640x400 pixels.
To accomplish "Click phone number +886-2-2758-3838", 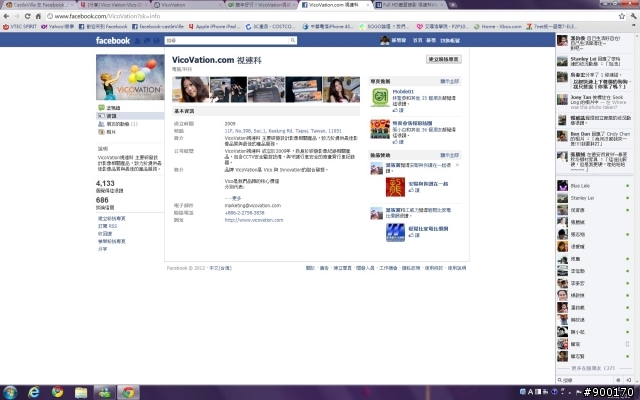I will 244,213.
